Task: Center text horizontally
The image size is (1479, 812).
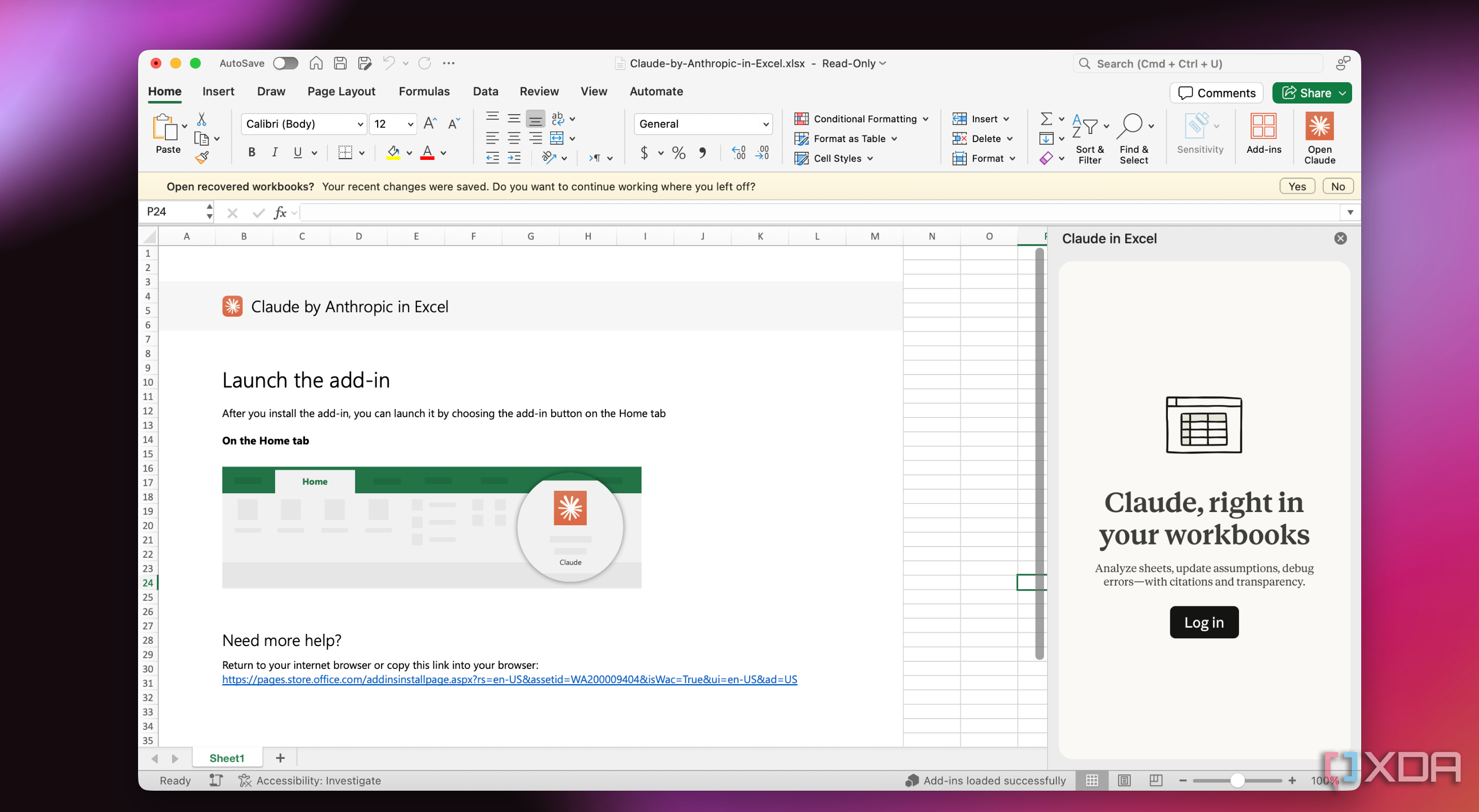Action: point(514,139)
